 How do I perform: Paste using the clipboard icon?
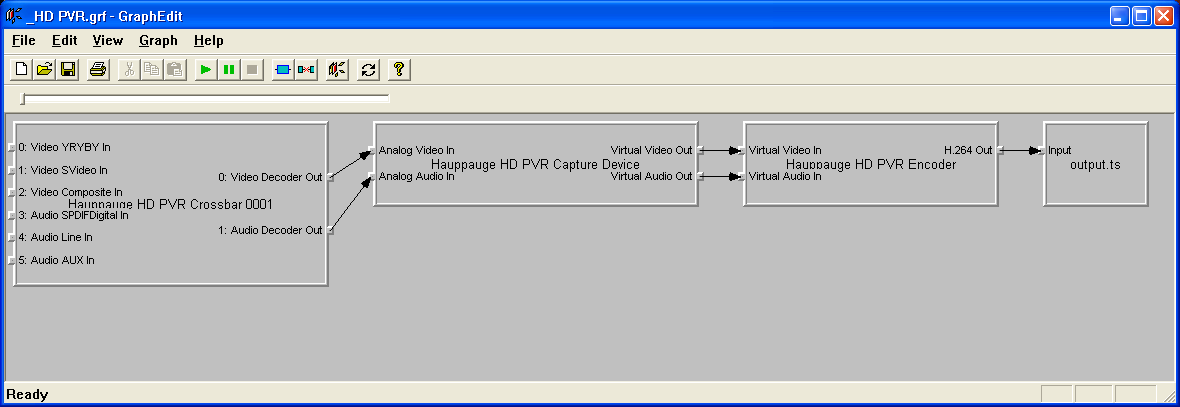175,70
